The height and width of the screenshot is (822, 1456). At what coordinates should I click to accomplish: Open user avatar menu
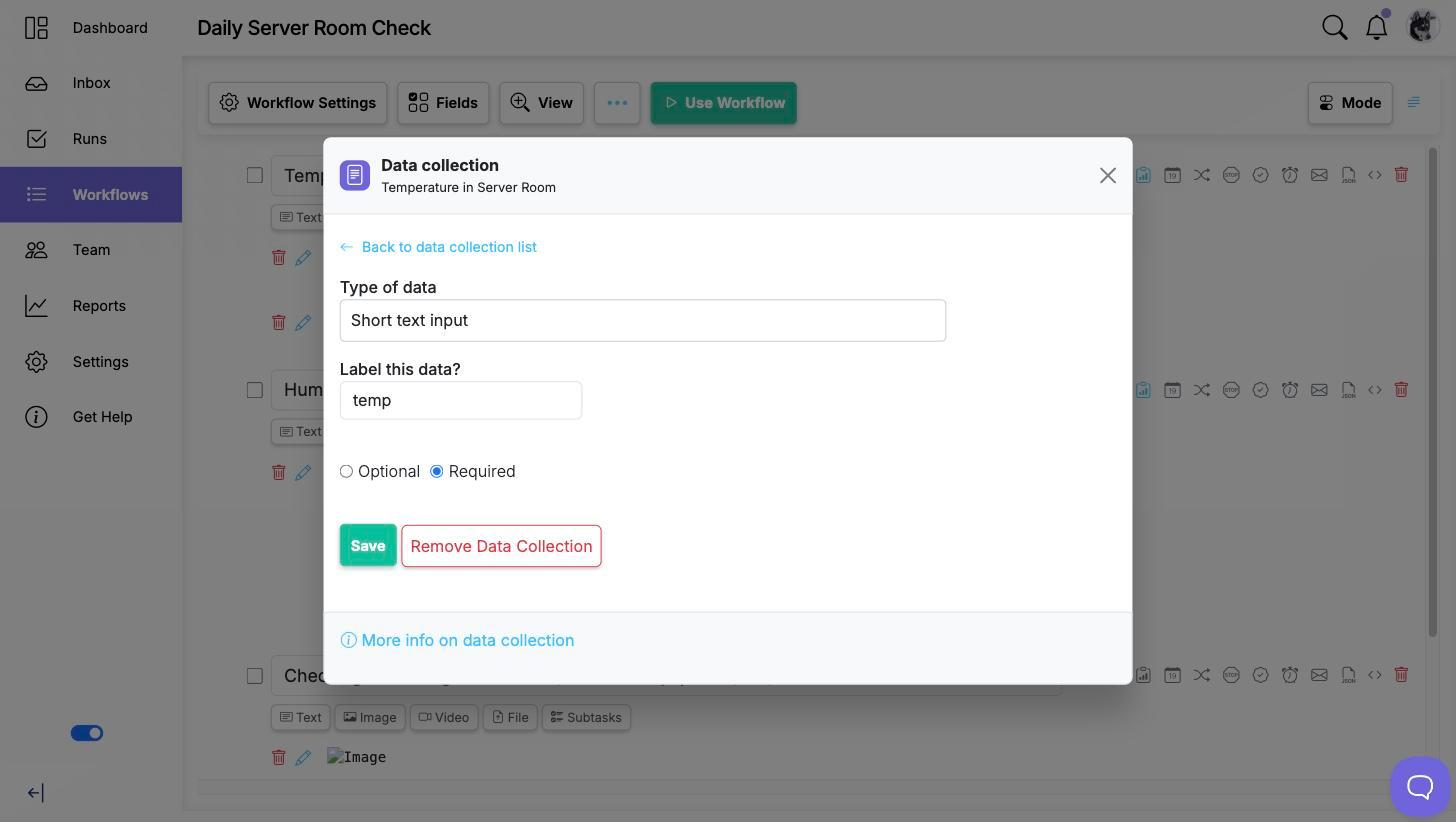1422,26
